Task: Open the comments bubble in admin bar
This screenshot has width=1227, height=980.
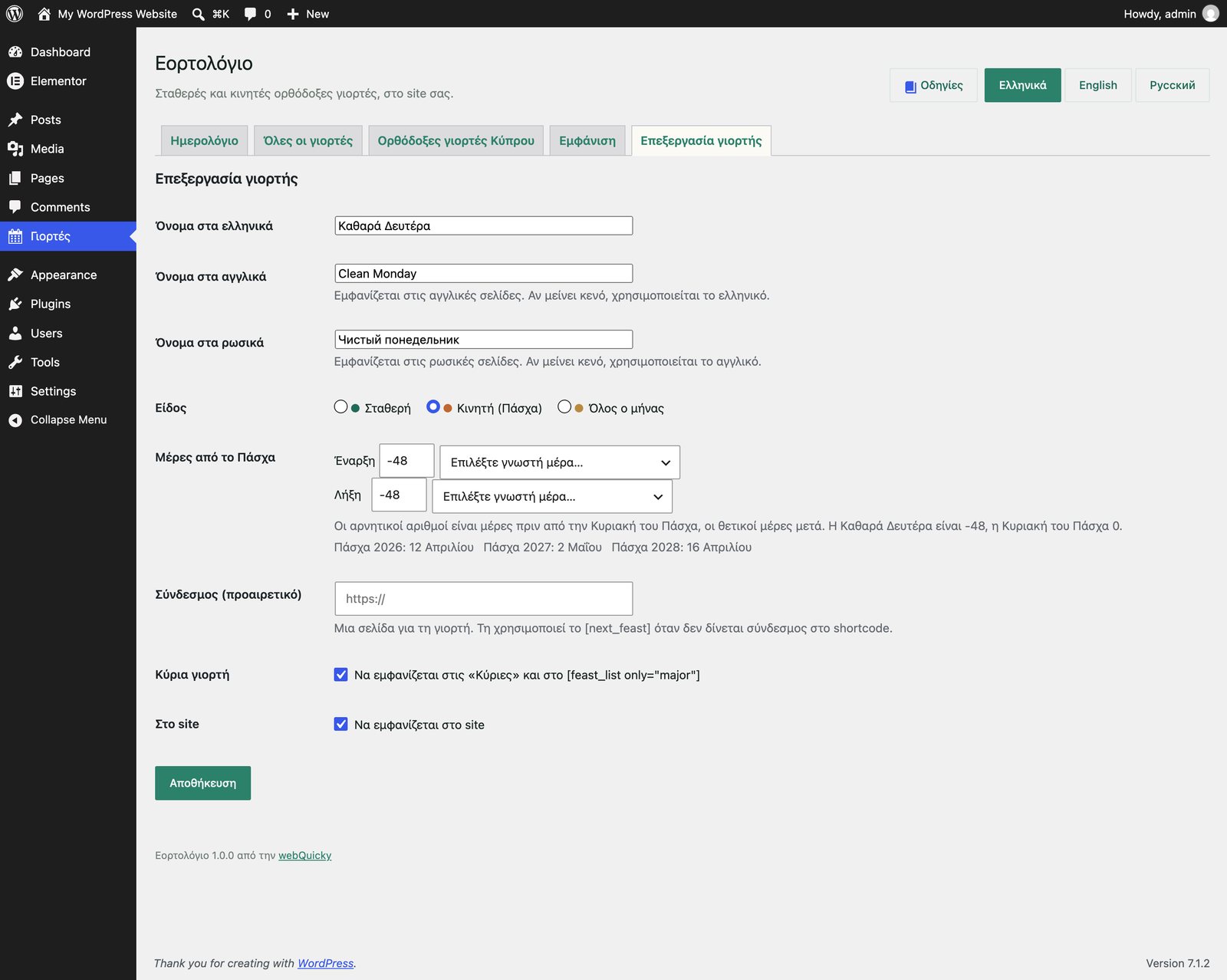Action: [250, 14]
